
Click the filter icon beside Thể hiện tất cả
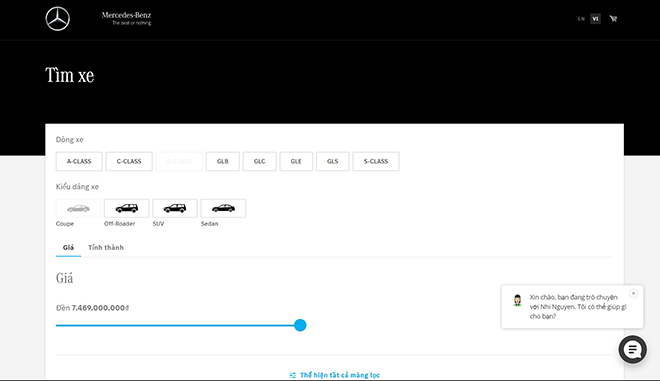(x=293, y=375)
